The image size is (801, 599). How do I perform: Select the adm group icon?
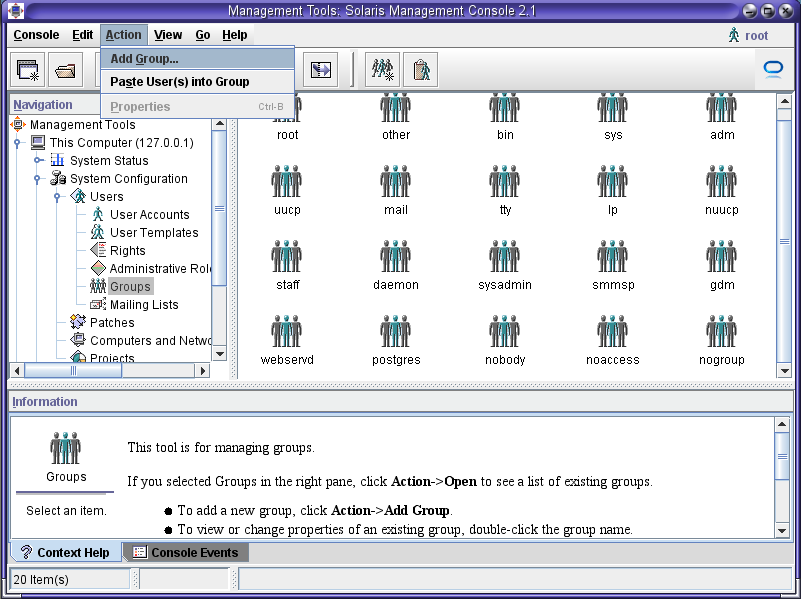tap(721, 107)
